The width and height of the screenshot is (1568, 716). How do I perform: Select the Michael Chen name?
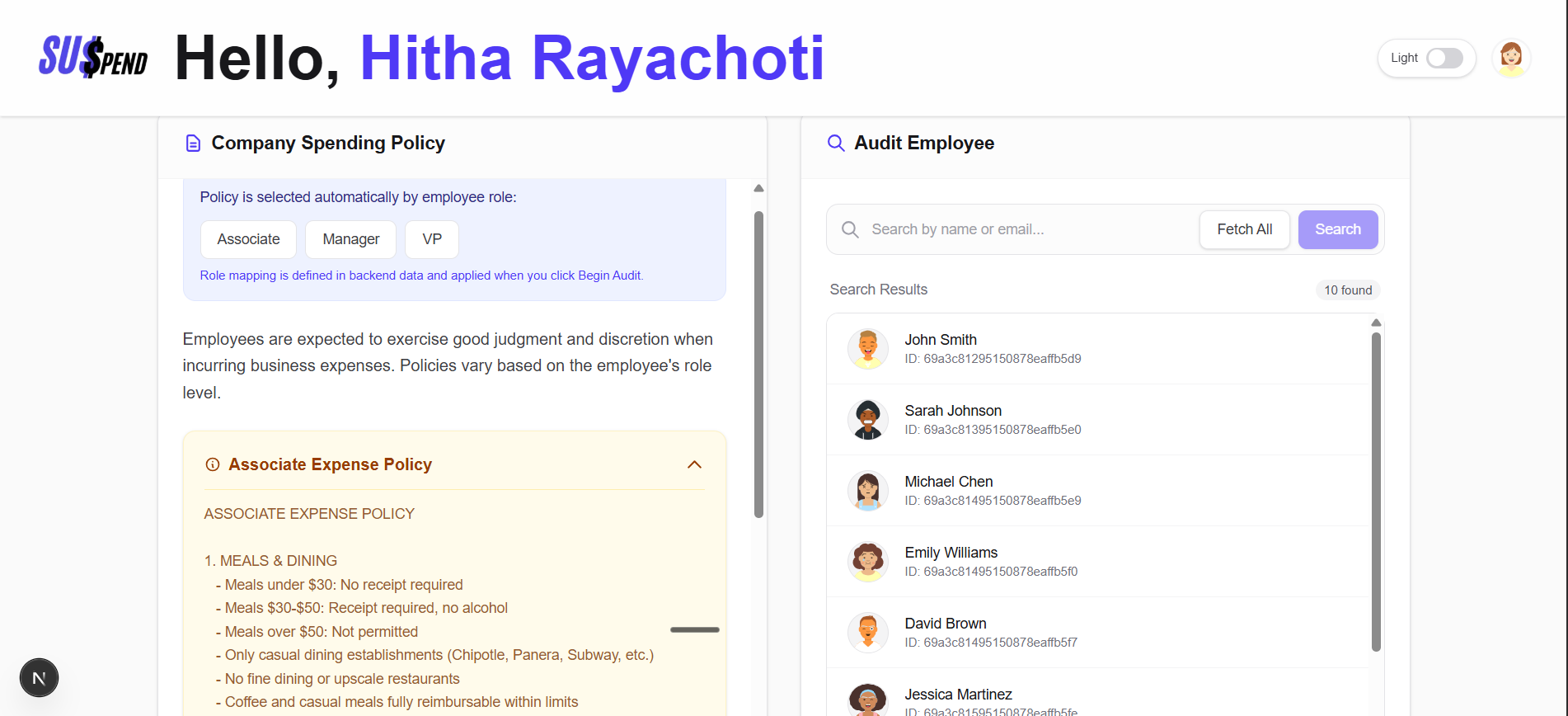coord(949,482)
